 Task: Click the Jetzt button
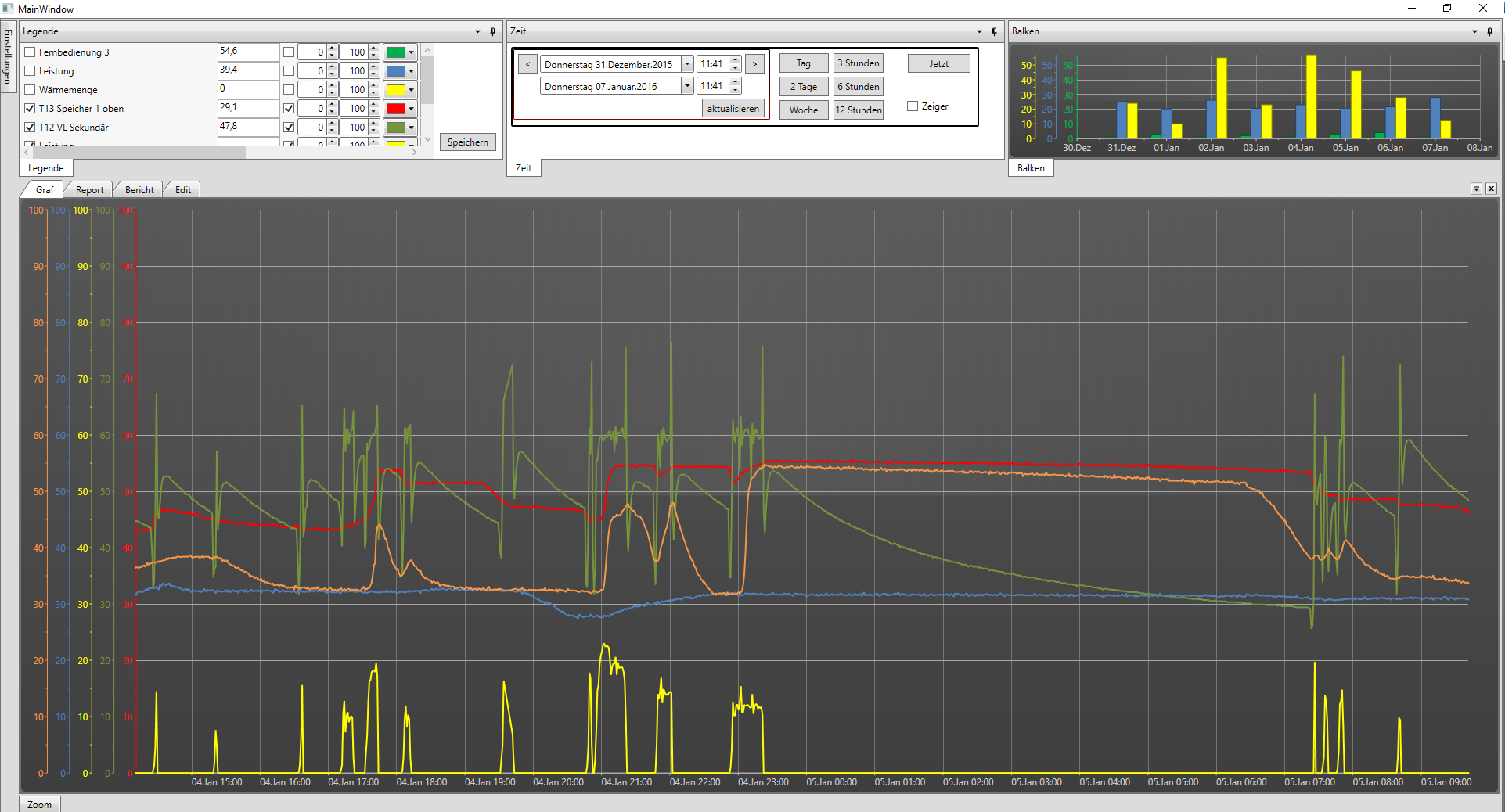[x=939, y=63]
